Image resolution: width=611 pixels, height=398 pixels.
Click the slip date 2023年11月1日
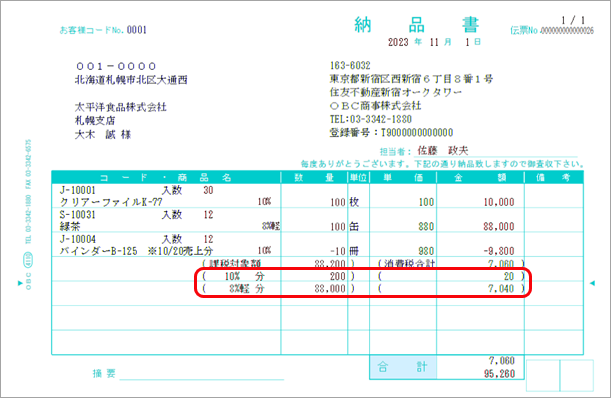tap(434, 42)
